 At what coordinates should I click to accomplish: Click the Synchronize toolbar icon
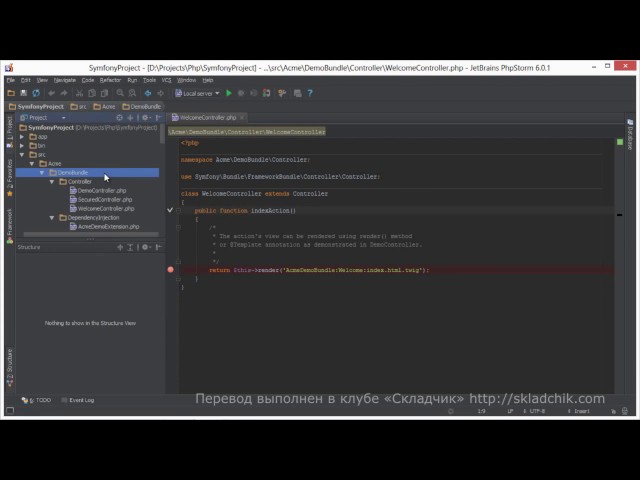36,93
